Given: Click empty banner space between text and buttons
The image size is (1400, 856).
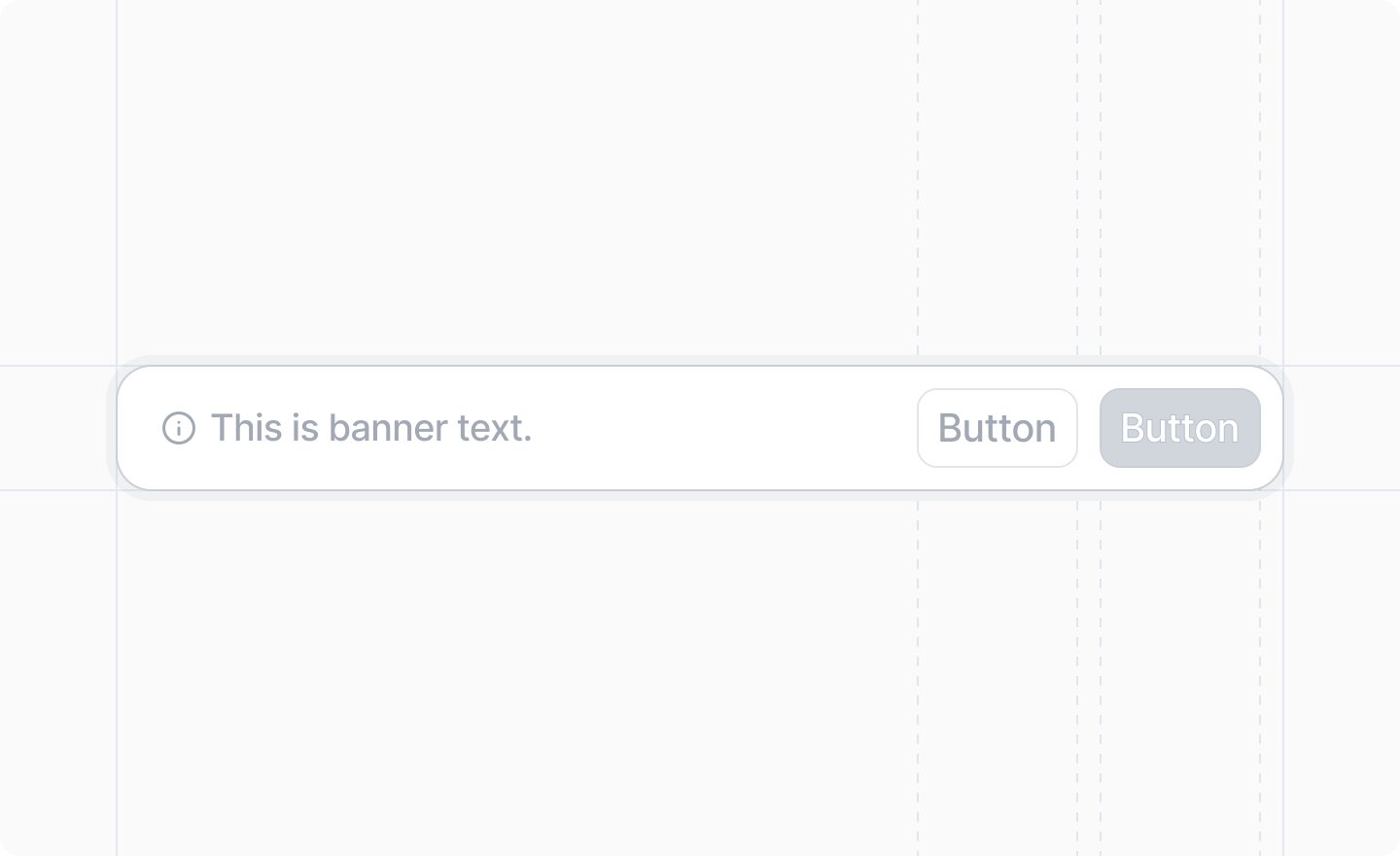Looking at the screenshot, I should 724,428.
